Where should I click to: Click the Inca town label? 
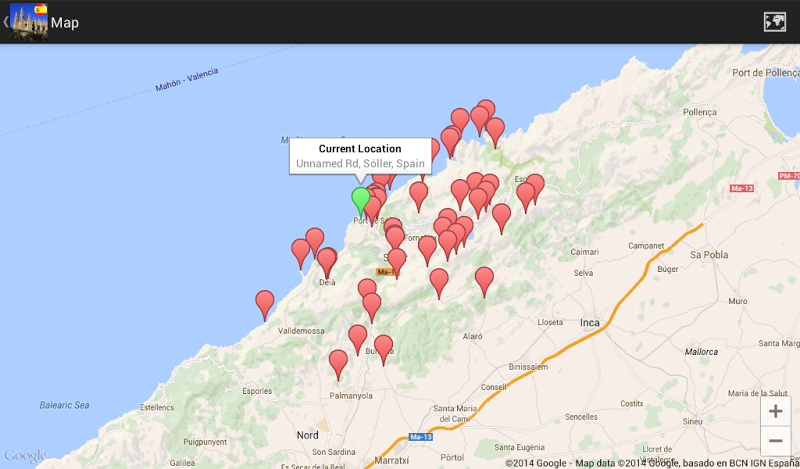[x=589, y=323]
